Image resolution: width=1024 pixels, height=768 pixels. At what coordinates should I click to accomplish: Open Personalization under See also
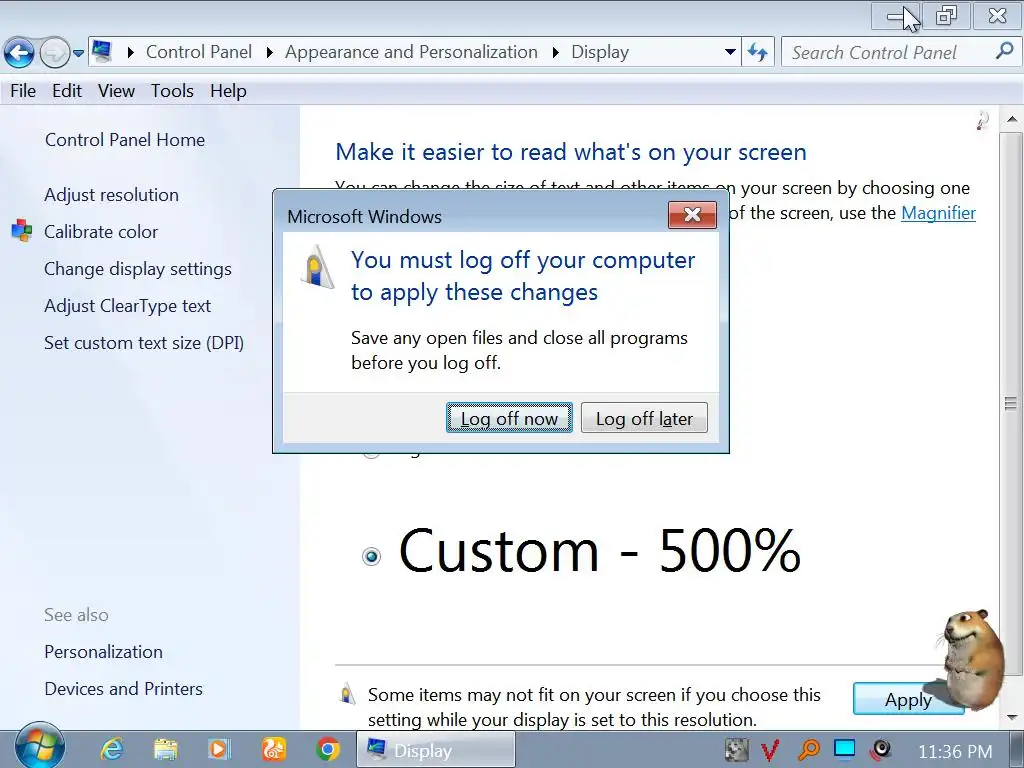click(103, 652)
